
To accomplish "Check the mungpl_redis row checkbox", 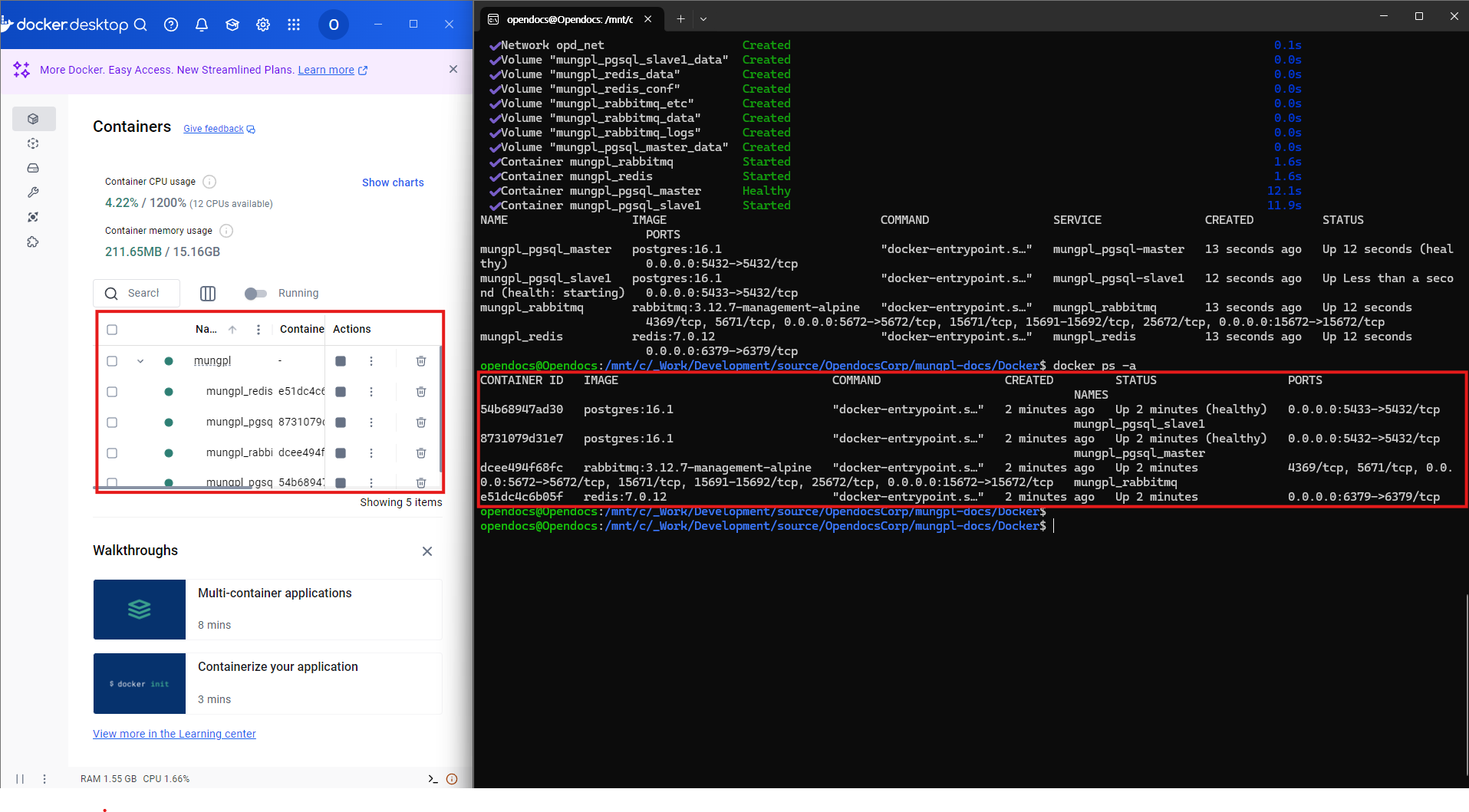I will point(112,392).
